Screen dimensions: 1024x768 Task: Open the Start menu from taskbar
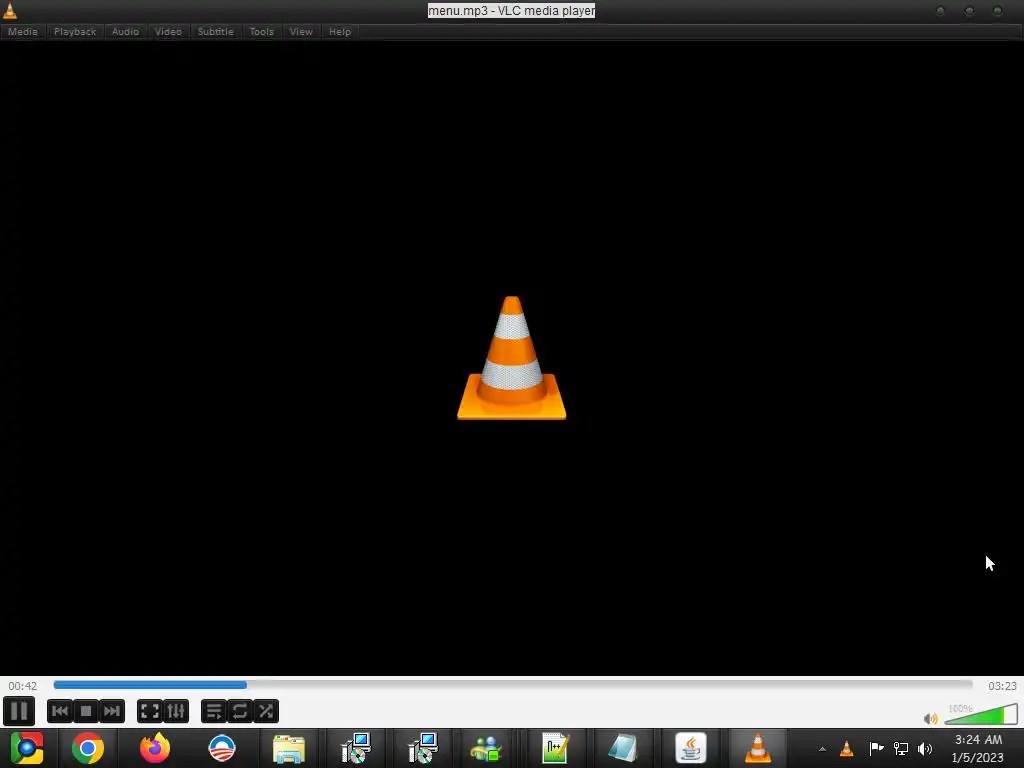click(27, 748)
